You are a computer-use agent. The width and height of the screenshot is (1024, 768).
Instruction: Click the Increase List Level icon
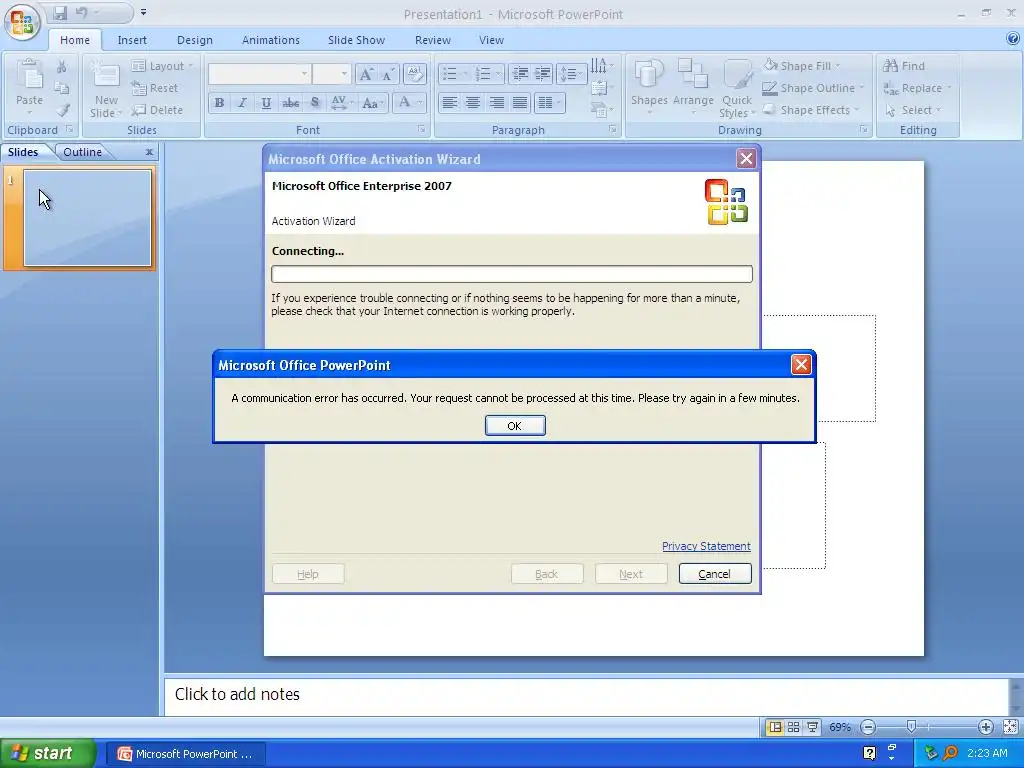coord(542,74)
